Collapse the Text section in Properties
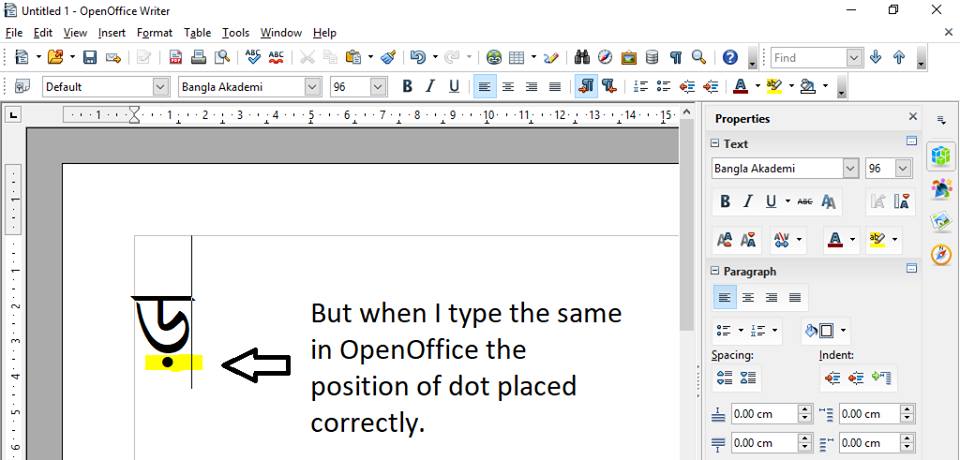The image size is (960, 460). 714,143
